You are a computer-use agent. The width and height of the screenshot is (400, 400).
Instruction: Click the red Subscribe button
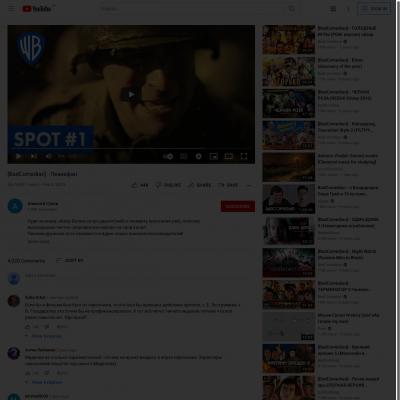coord(238,206)
